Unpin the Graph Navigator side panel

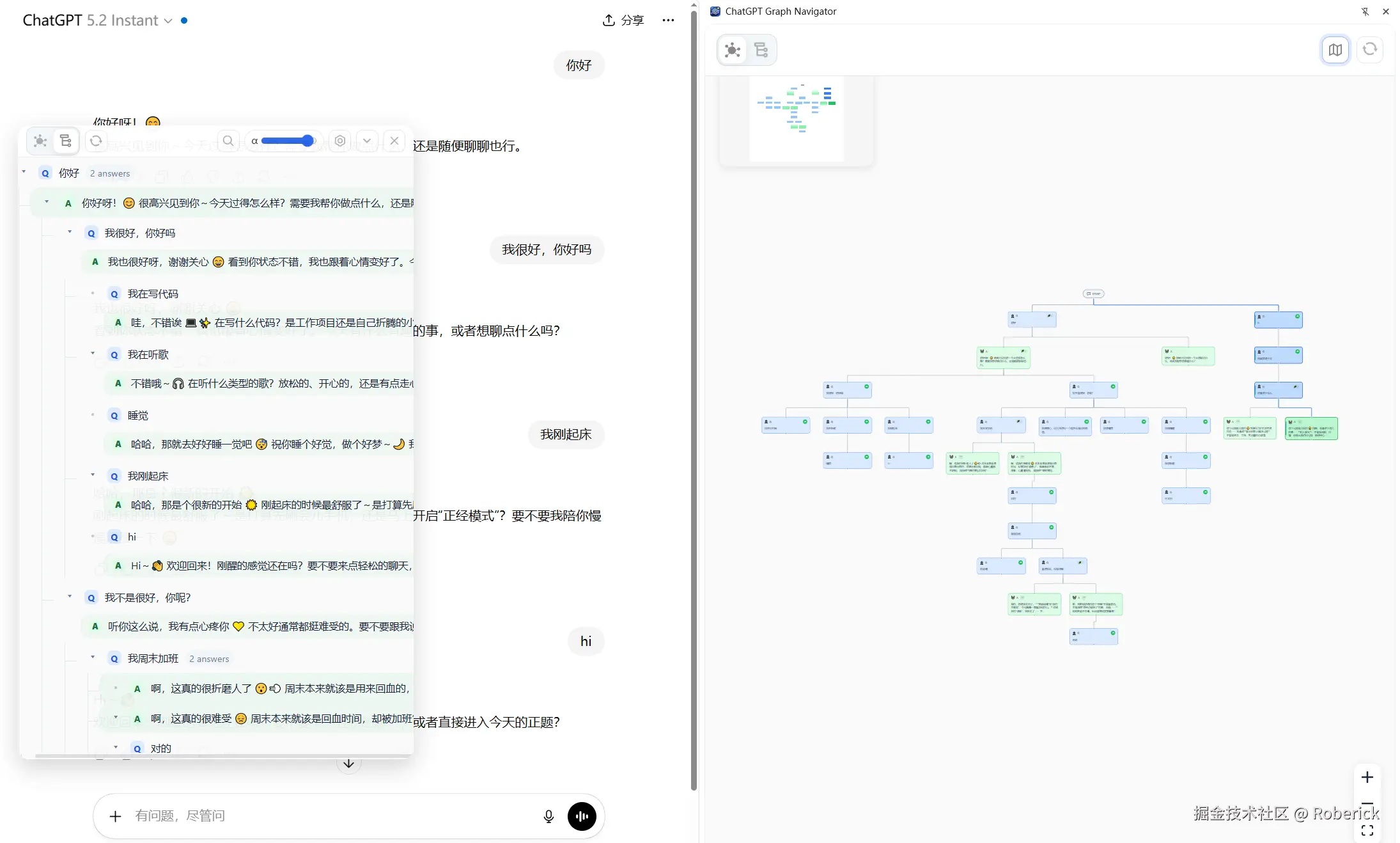[x=1365, y=12]
